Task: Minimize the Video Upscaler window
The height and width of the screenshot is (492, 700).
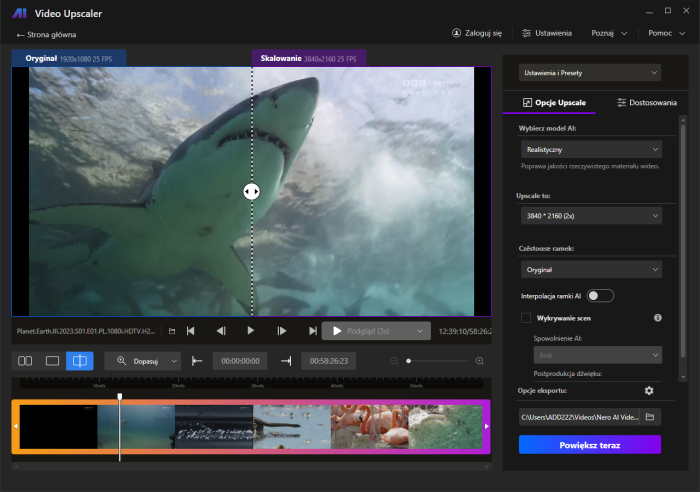Action: coord(649,11)
